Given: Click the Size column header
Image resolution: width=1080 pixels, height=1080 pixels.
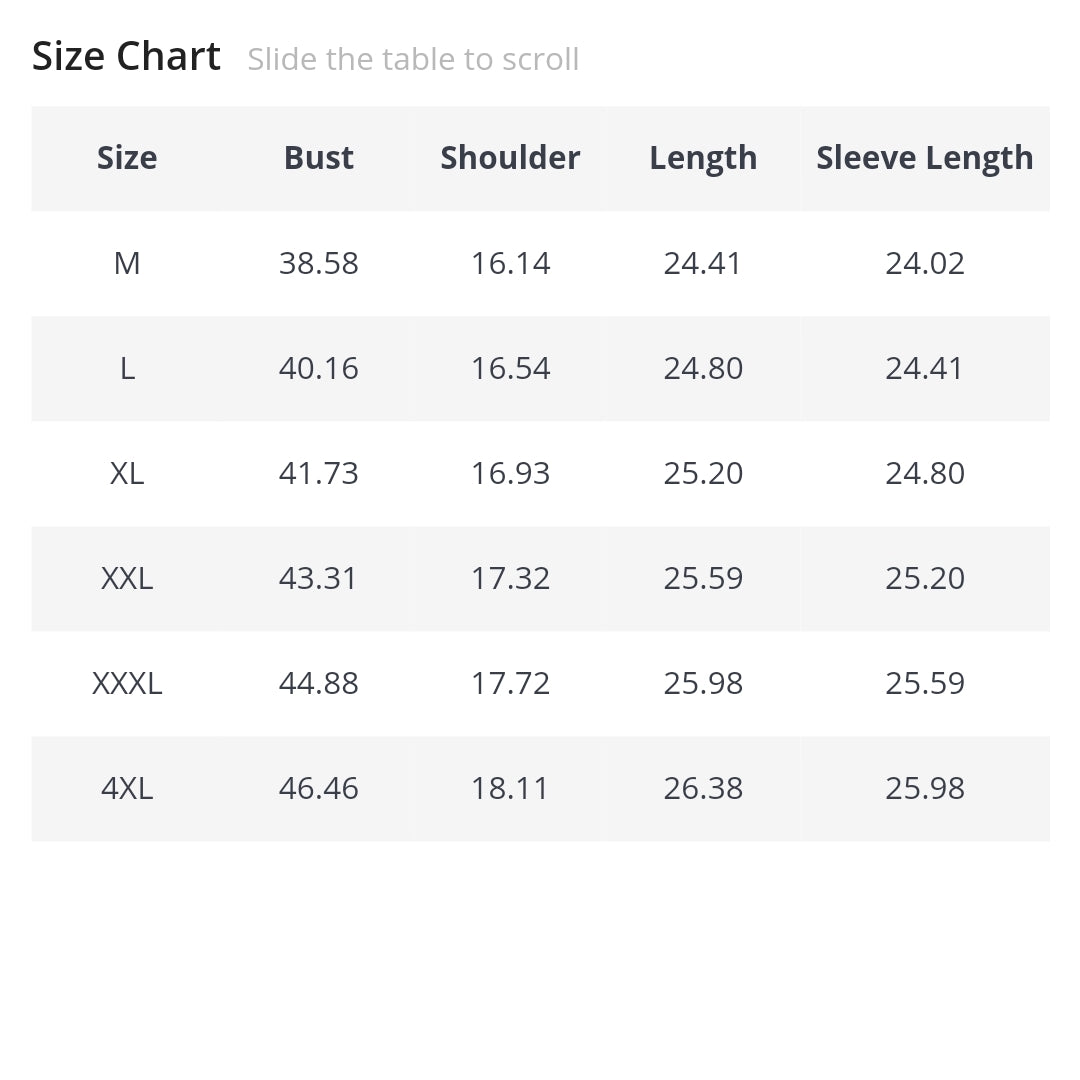Looking at the screenshot, I should pos(127,158).
